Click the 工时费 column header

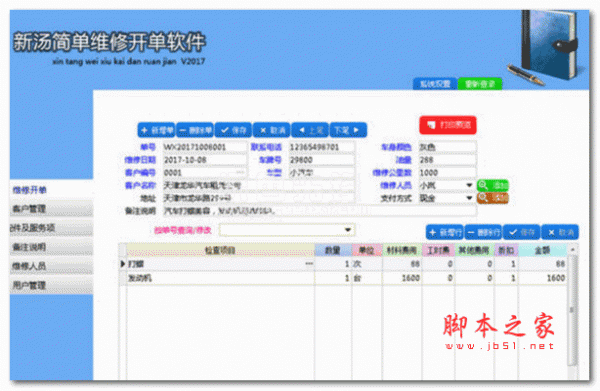click(438, 250)
